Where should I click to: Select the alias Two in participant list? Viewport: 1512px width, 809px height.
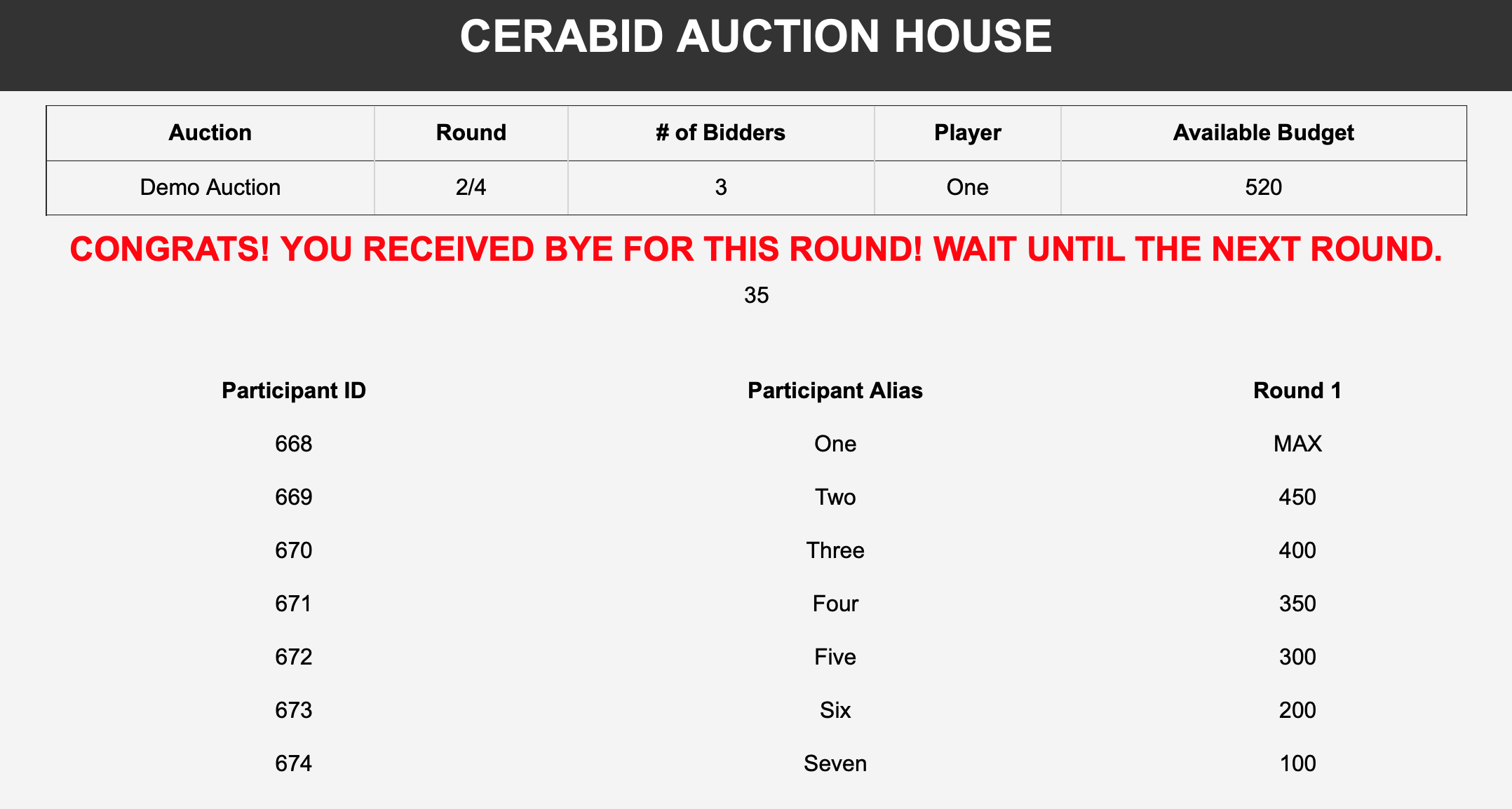click(835, 497)
